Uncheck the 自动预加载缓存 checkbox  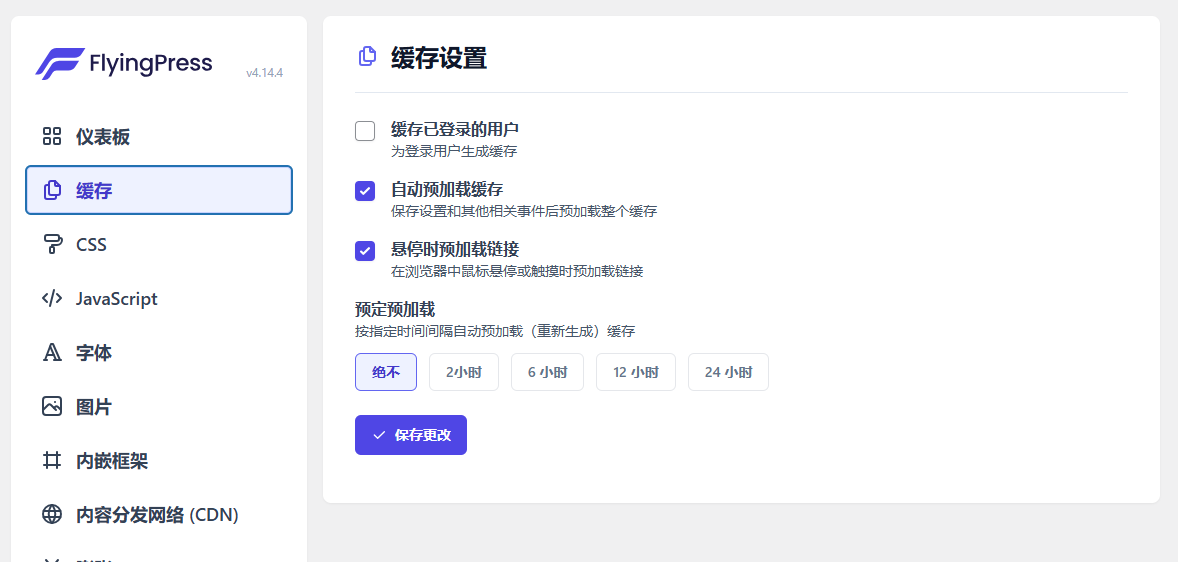click(365, 191)
